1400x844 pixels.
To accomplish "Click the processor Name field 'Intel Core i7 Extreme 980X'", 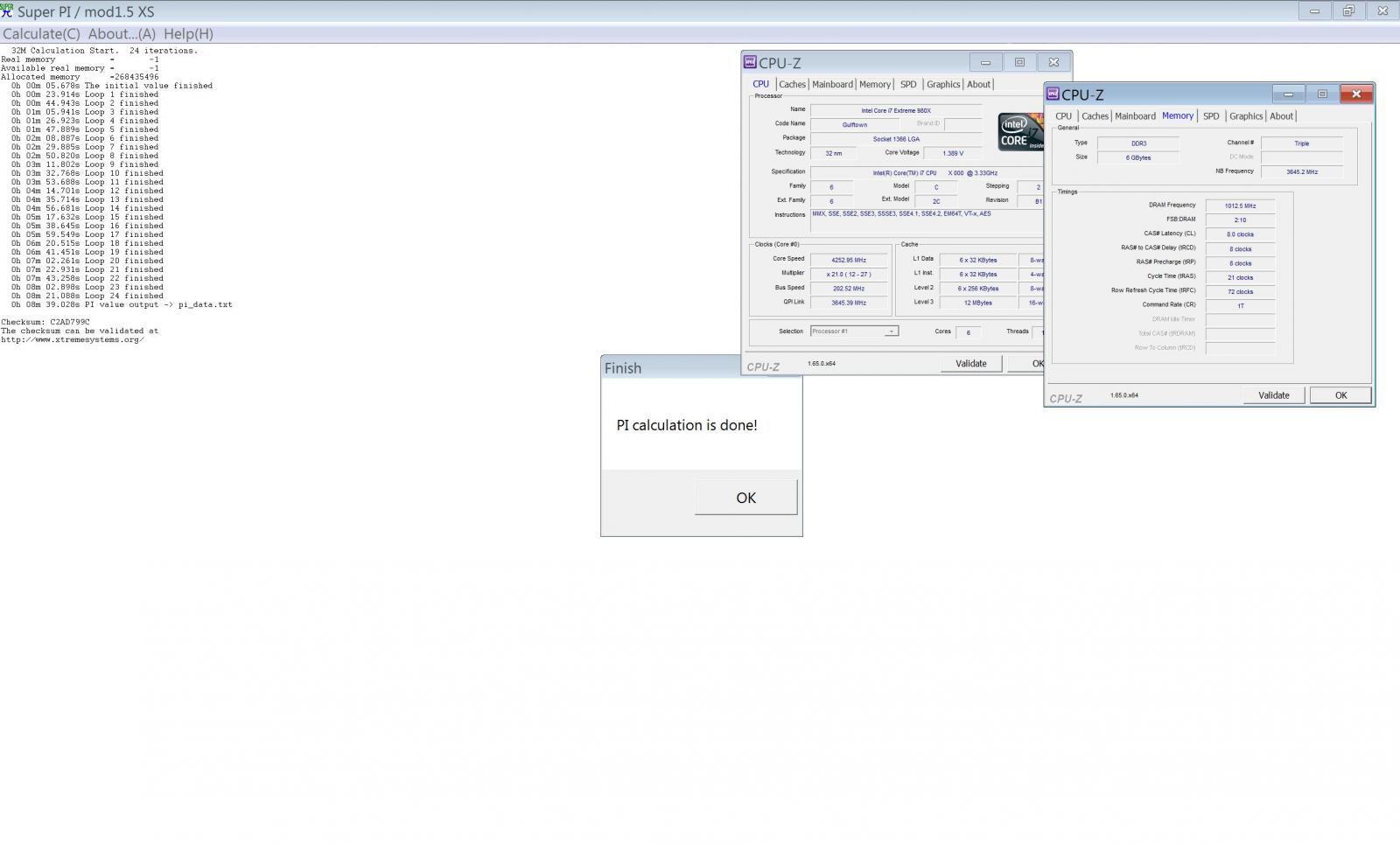I will 895,110.
